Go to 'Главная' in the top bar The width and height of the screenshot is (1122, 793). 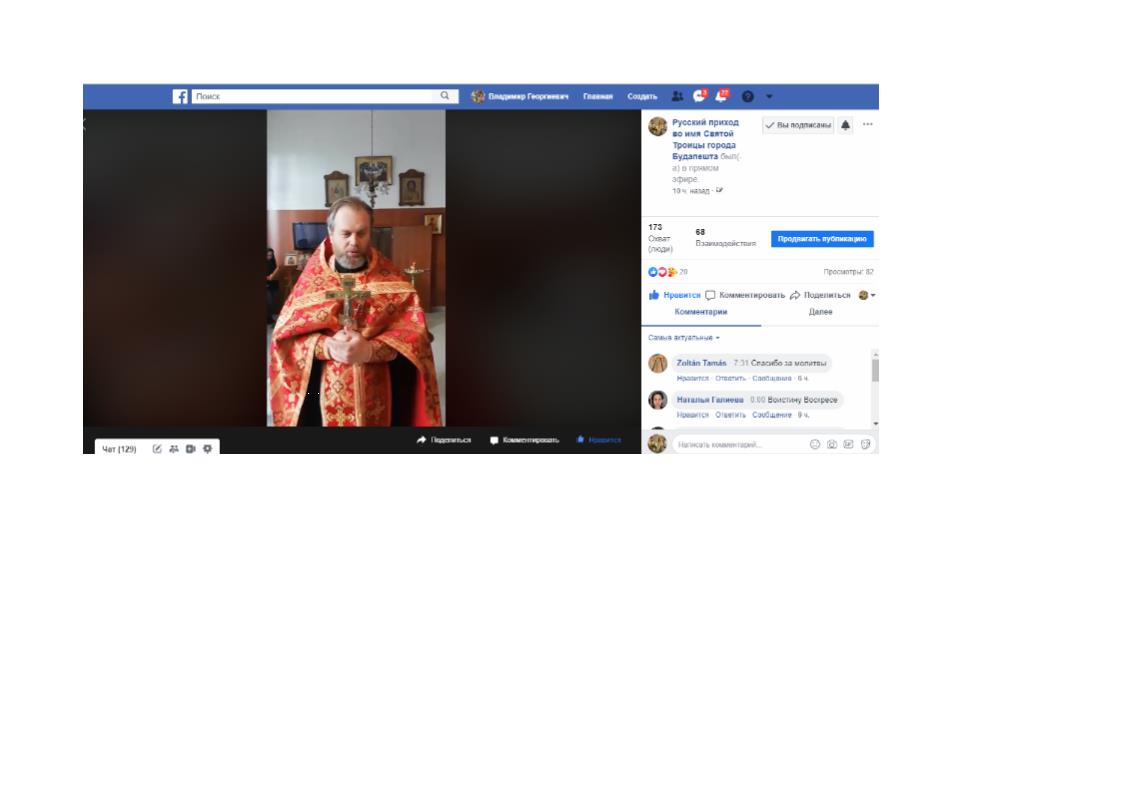tap(598, 97)
